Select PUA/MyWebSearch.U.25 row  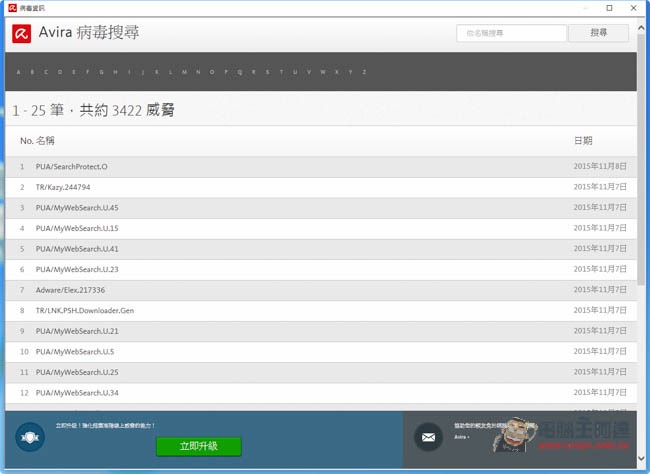click(x=321, y=372)
